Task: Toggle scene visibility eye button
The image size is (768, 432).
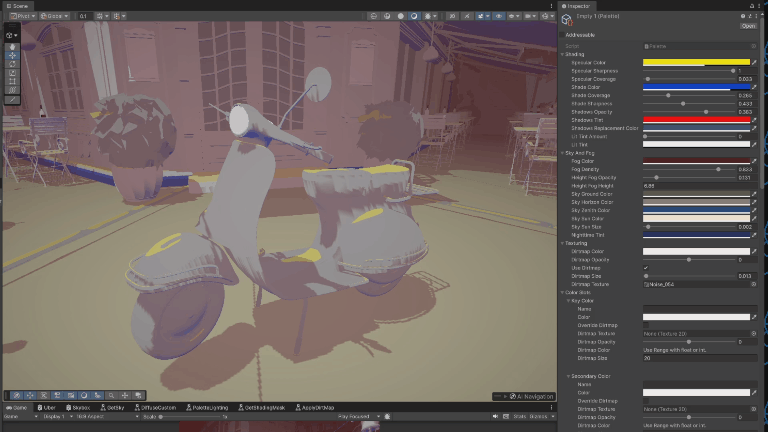Action: pyautogui.click(x=499, y=16)
